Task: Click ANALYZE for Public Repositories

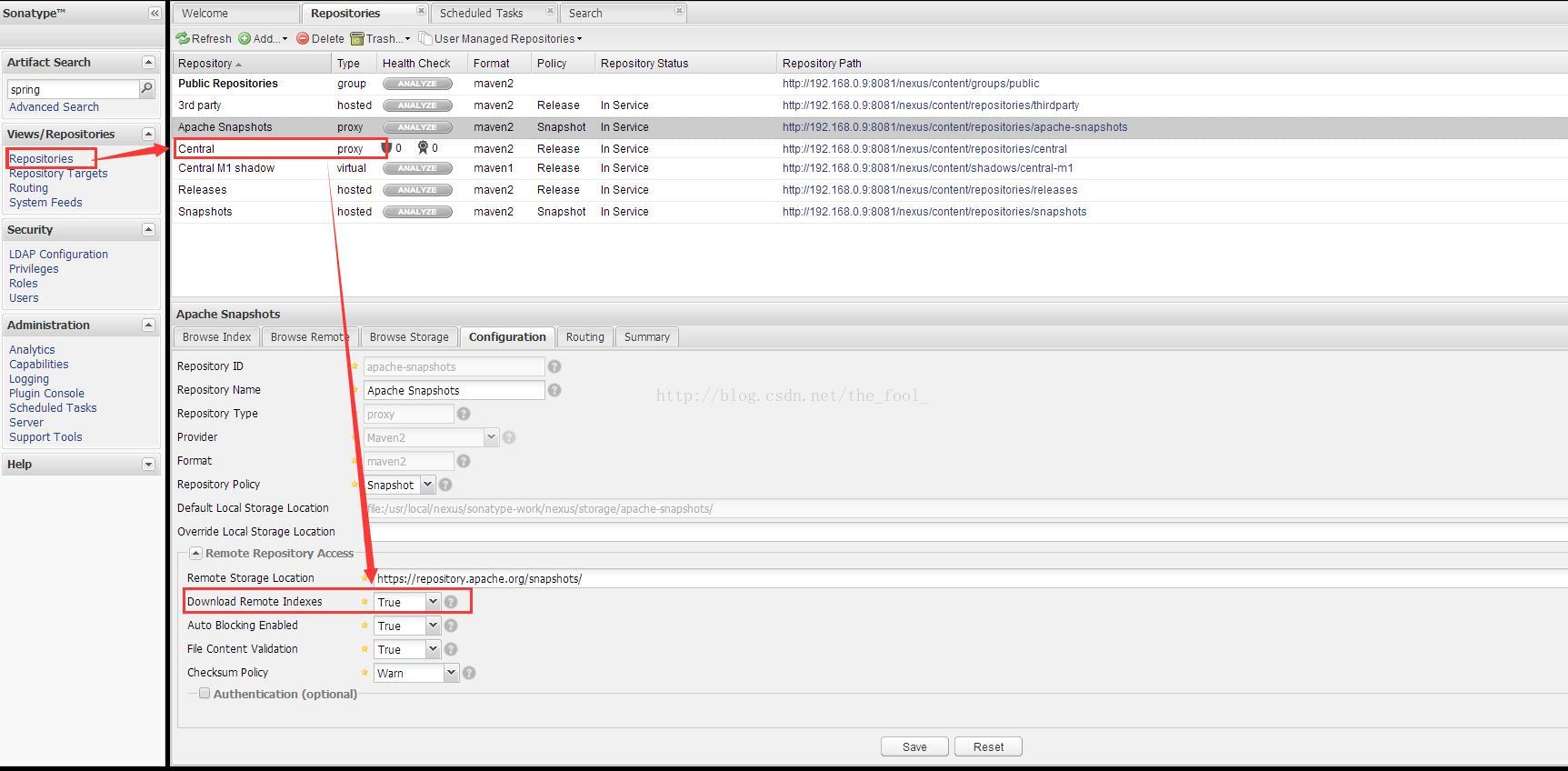Action: click(x=417, y=84)
